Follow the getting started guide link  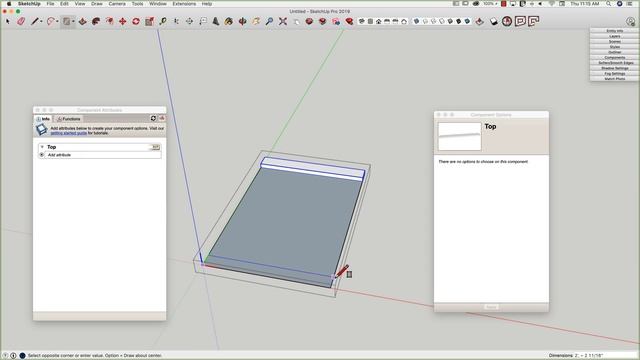69,133
